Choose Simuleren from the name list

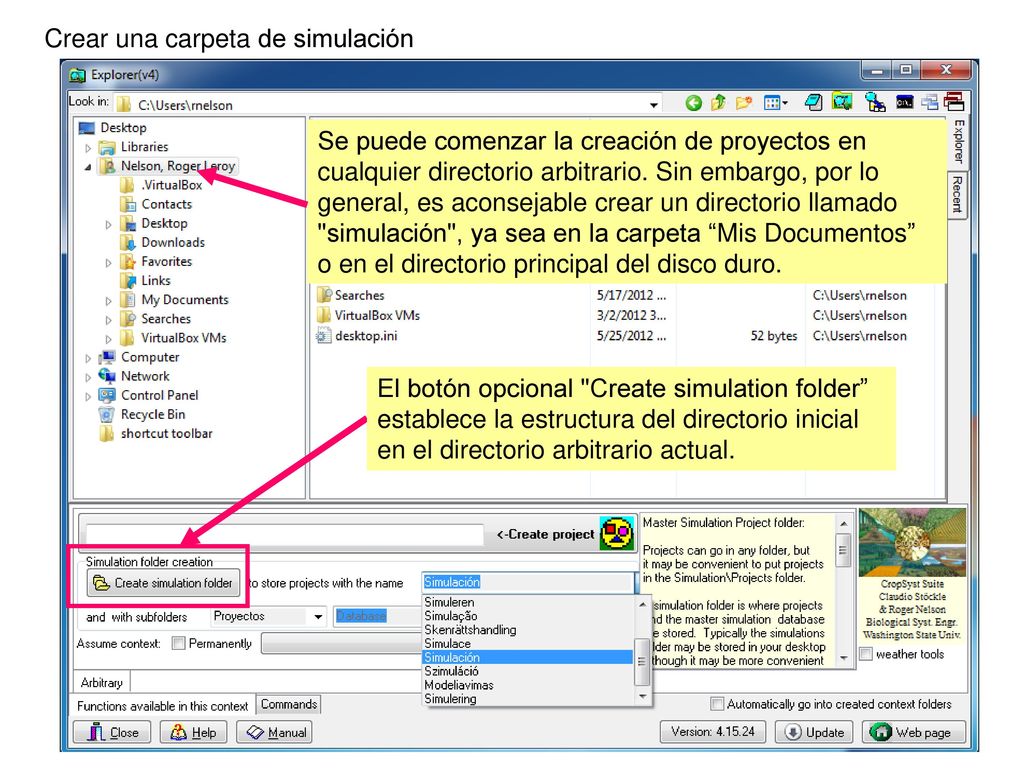coord(449,602)
